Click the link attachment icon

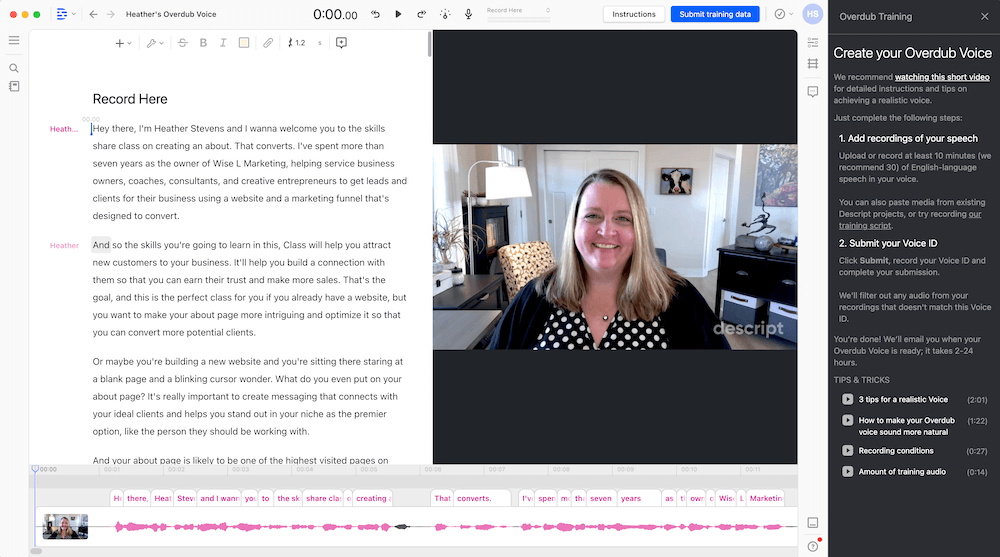click(268, 43)
